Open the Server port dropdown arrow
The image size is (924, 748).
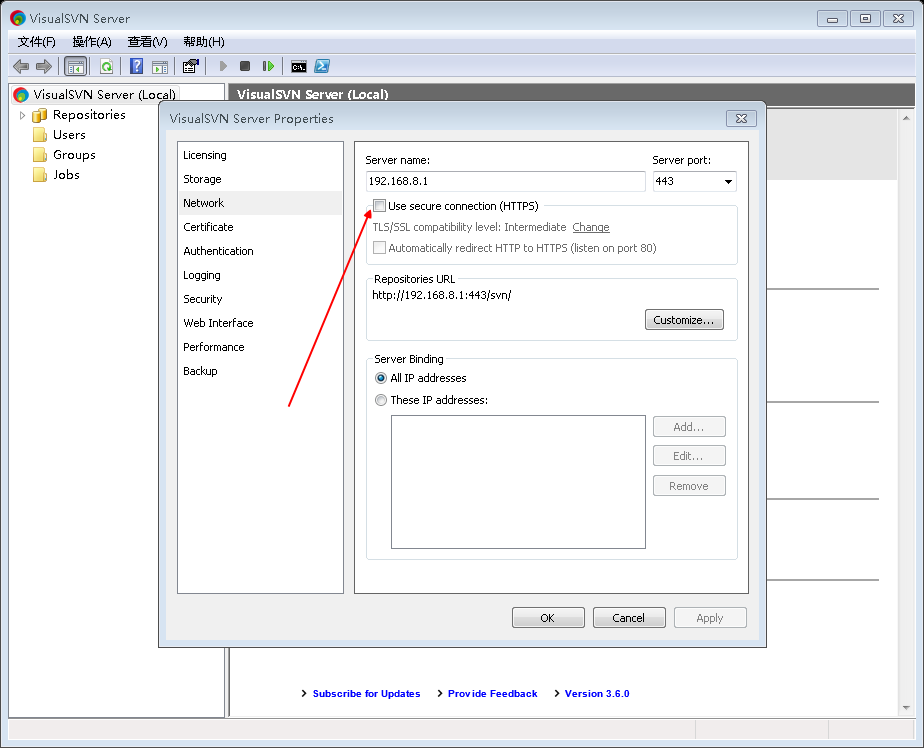(728, 182)
